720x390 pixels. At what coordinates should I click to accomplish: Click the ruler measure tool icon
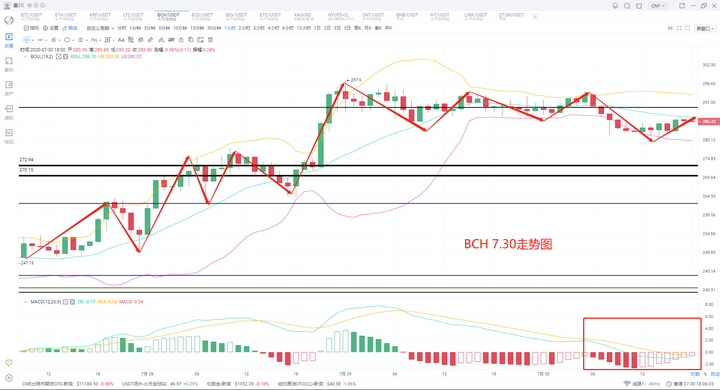click(150, 40)
